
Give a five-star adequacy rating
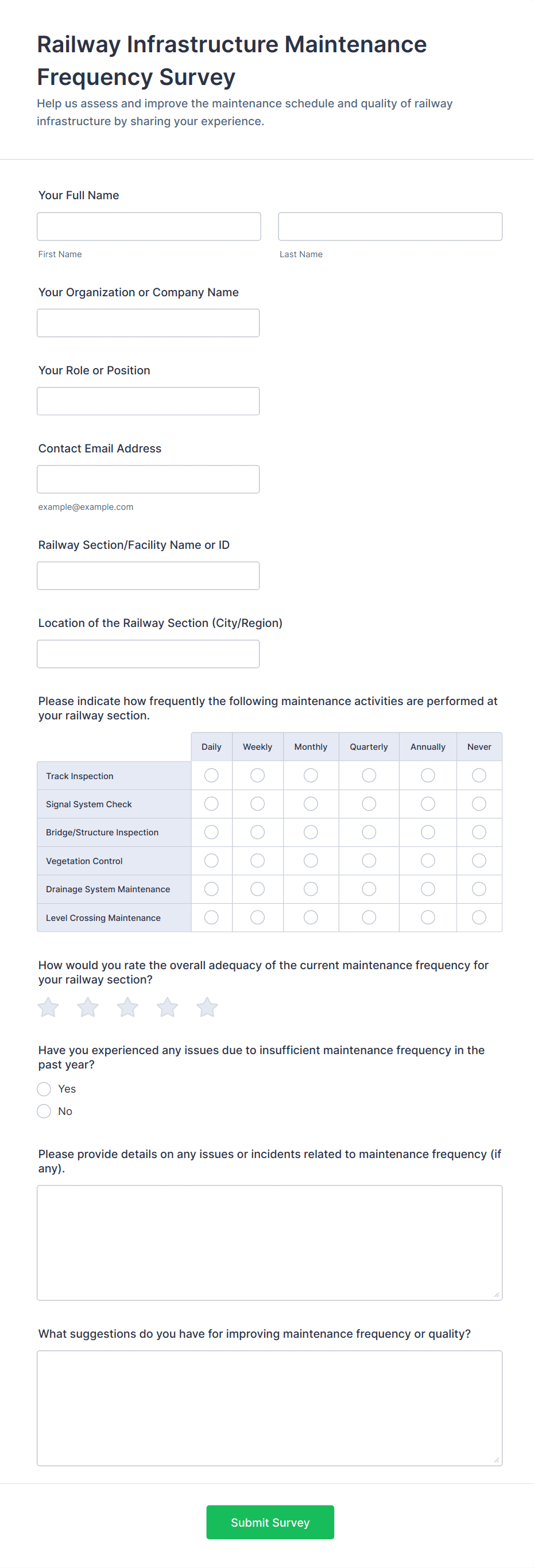coord(207,1008)
